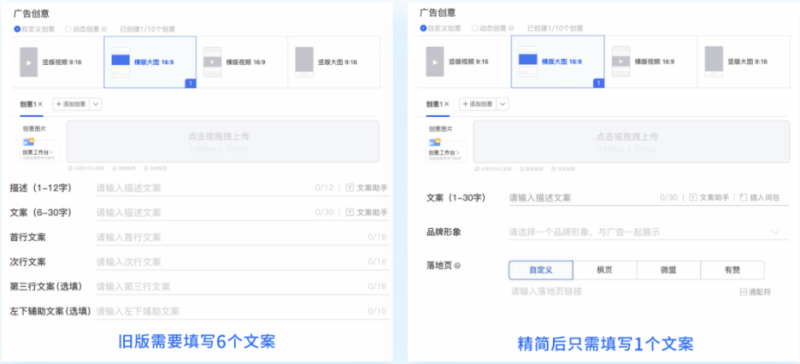Click 通配符 button near landing link
The height and width of the screenshot is (364, 800).
(x=755, y=293)
